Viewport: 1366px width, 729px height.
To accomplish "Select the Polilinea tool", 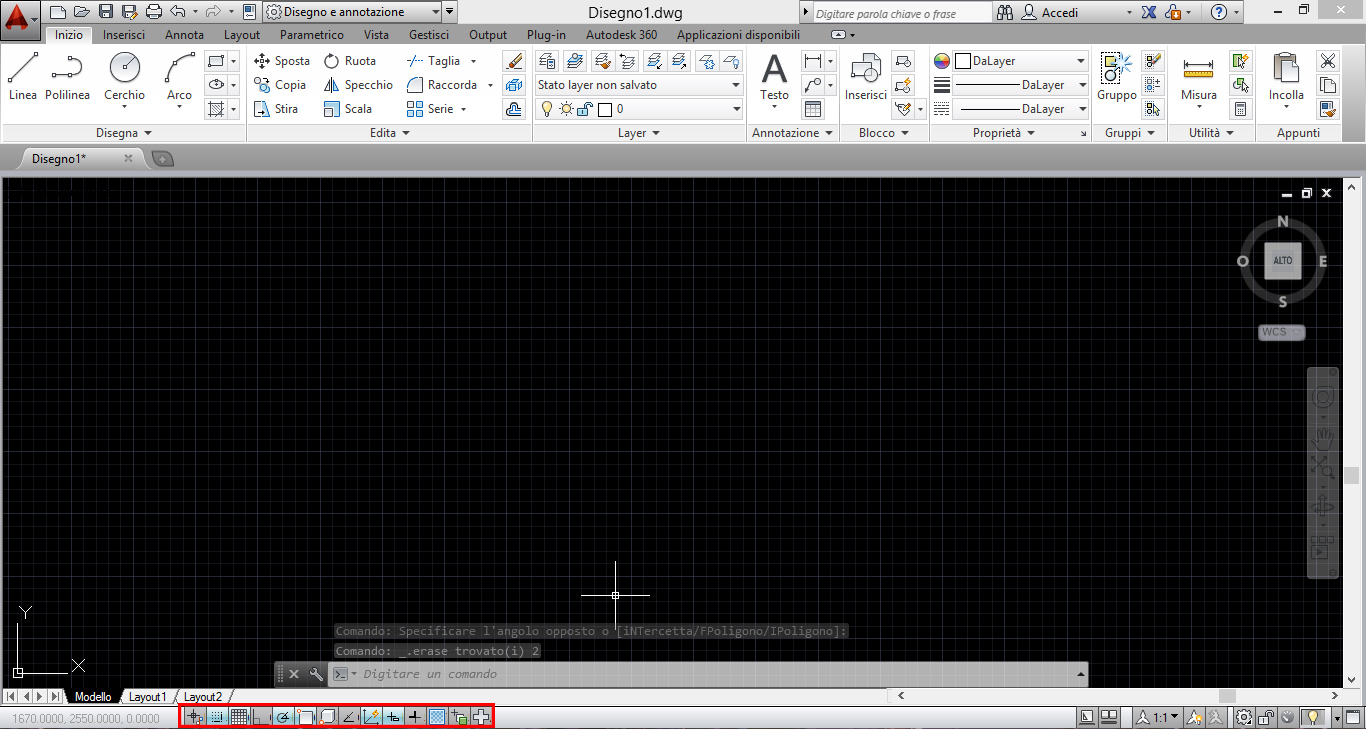I will click(67, 78).
